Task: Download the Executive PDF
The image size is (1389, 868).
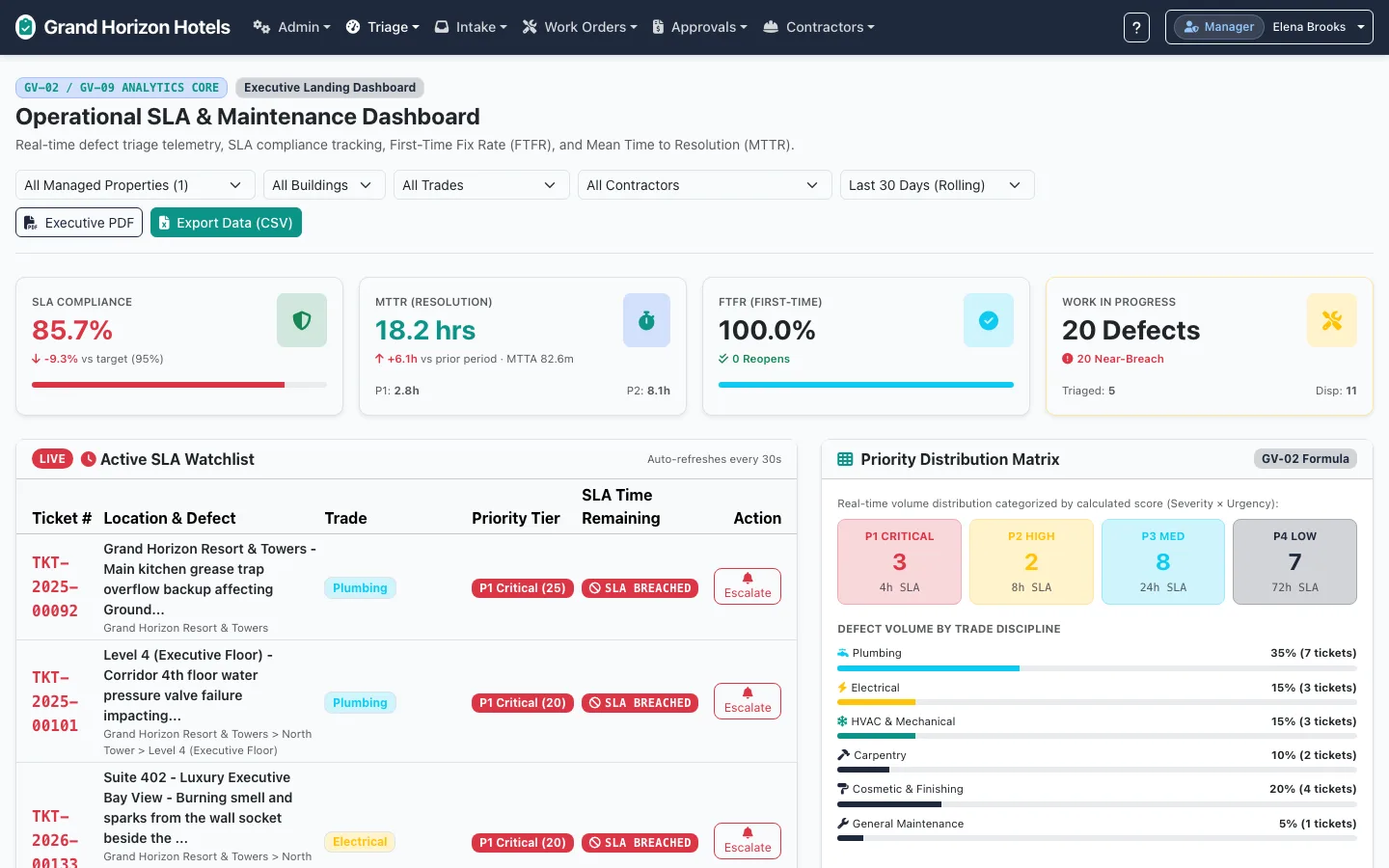Action: point(79,223)
